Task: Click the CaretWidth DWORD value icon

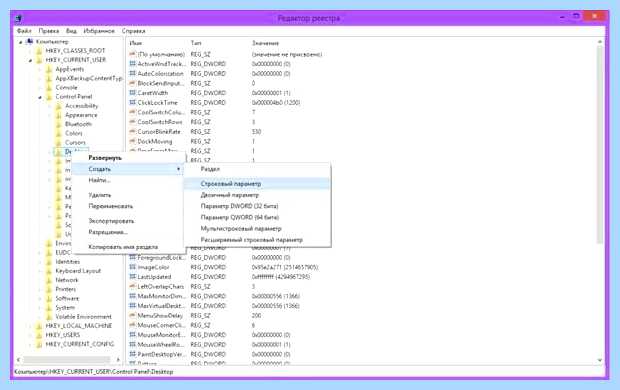Action: 132,93
